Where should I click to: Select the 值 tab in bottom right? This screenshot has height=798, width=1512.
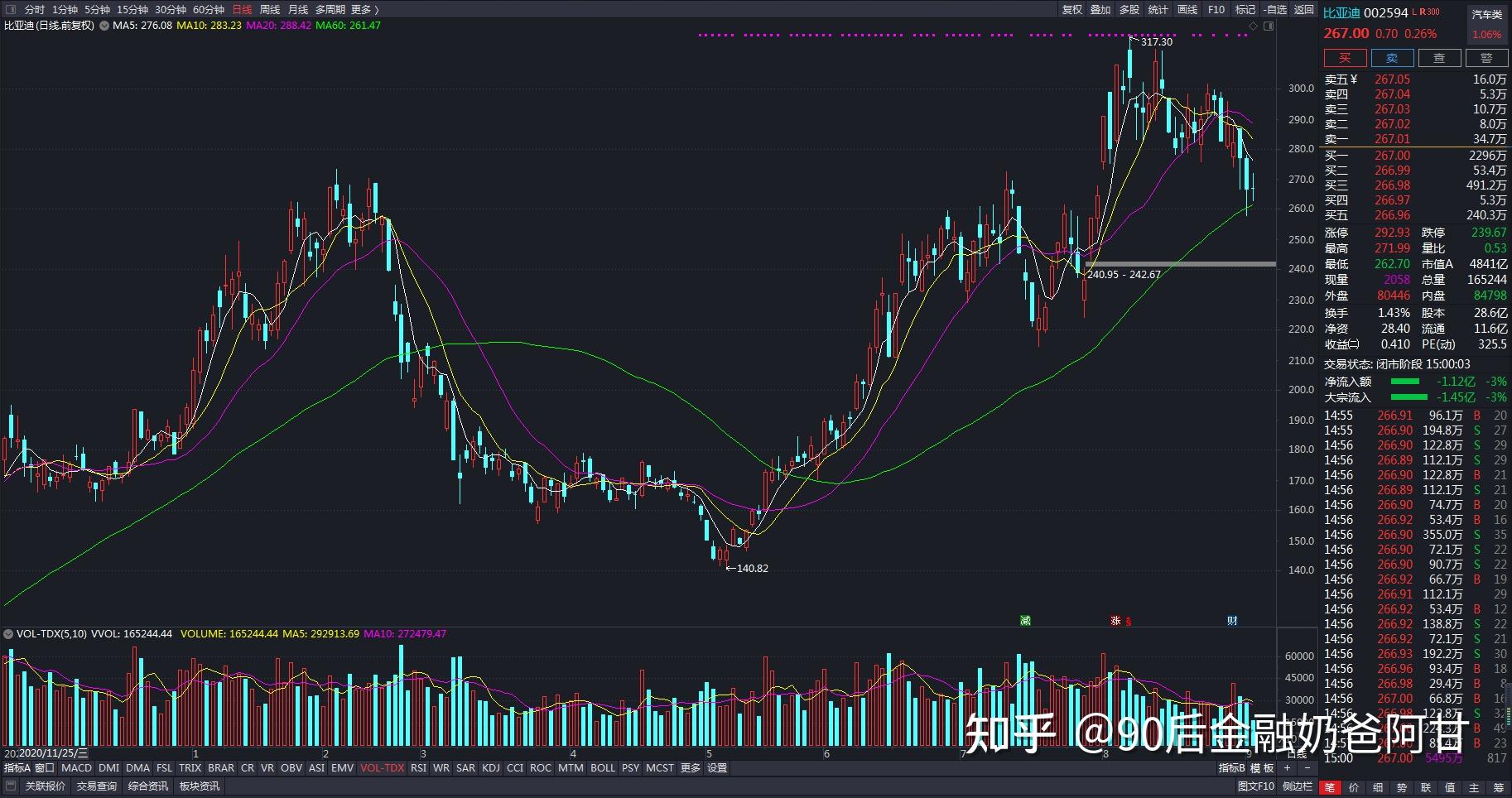click(1450, 787)
